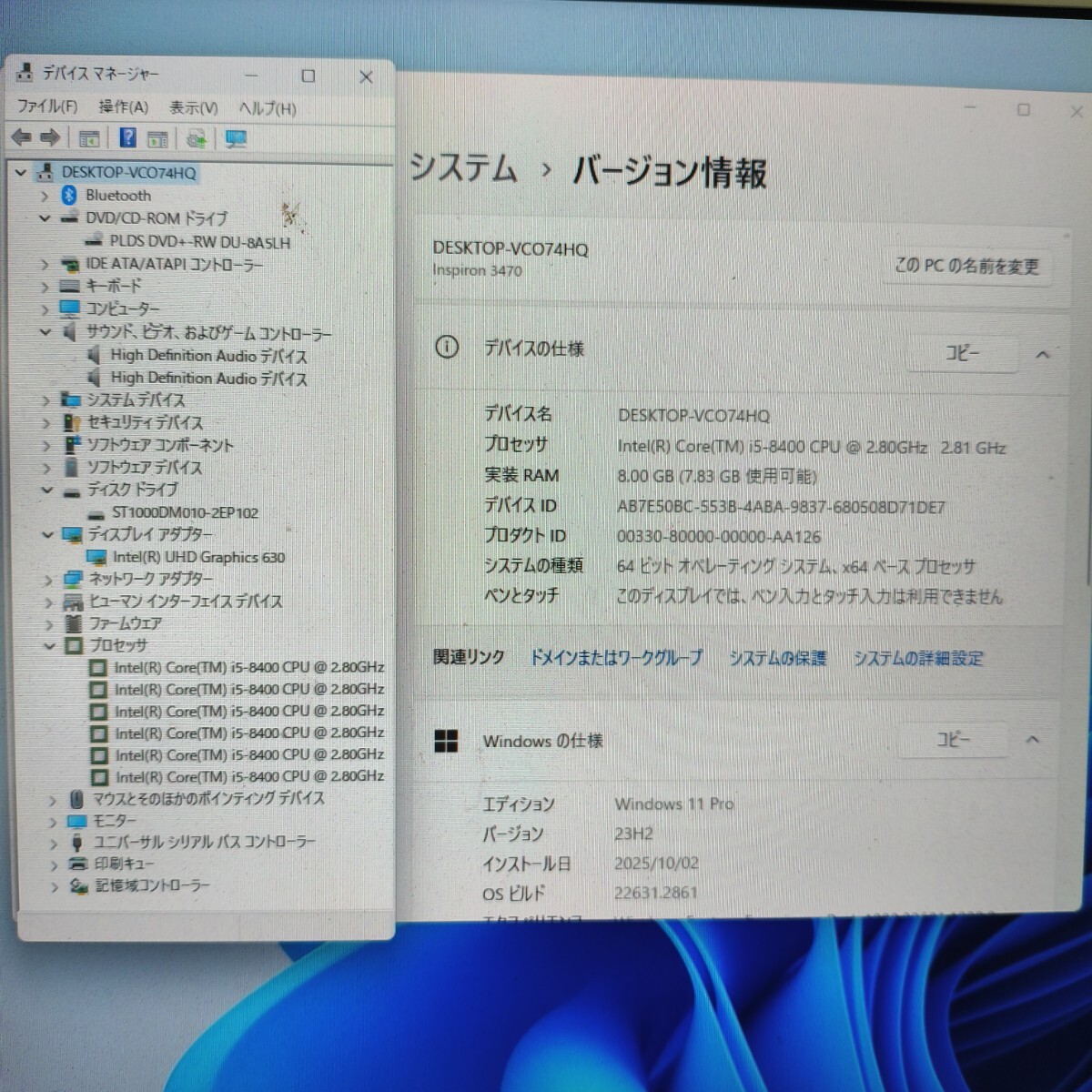Click コピー button for デバイスの仕様
The width and height of the screenshot is (1092, 1092).
click(x=962, y=353)
